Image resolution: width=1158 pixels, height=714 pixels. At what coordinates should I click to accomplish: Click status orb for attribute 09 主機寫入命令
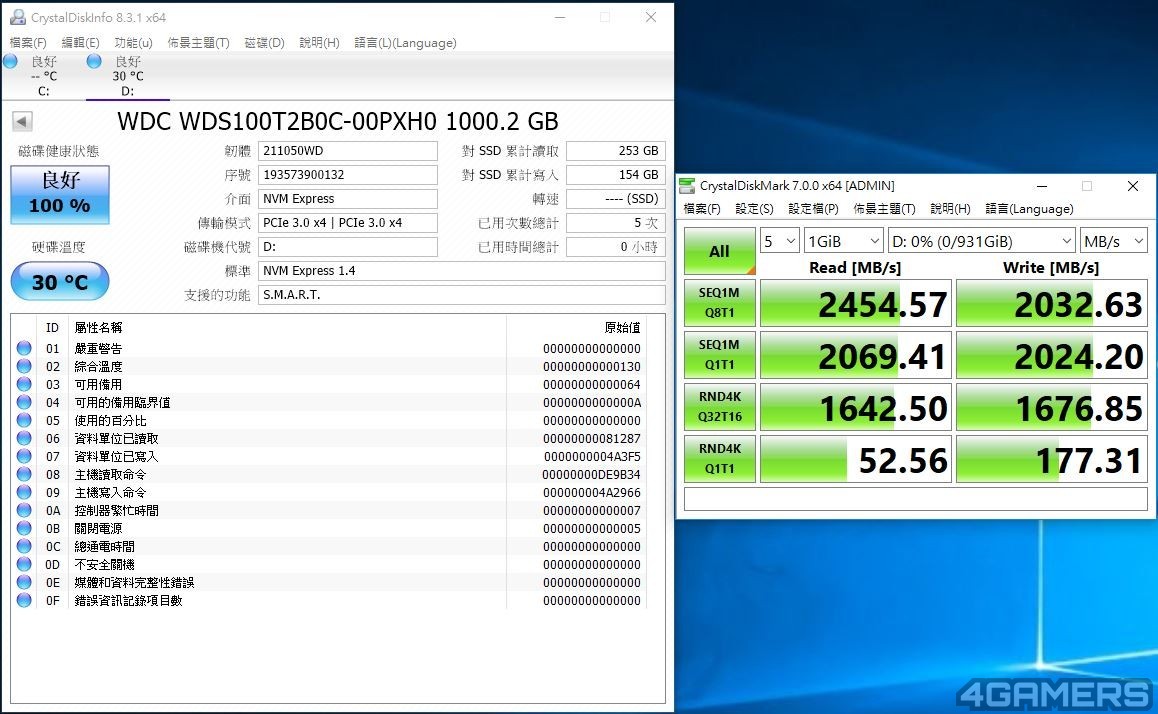point(24,492)
